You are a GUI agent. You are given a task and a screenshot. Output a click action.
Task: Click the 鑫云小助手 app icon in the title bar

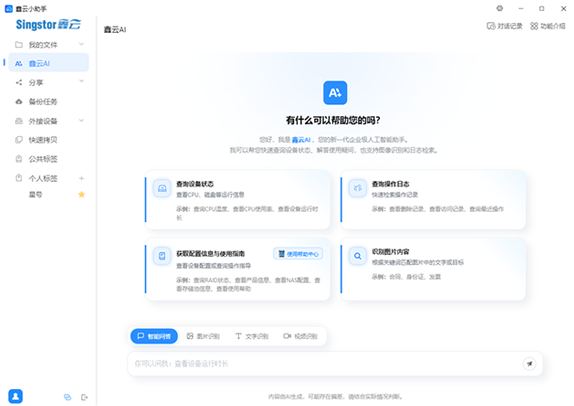[8, 8]
